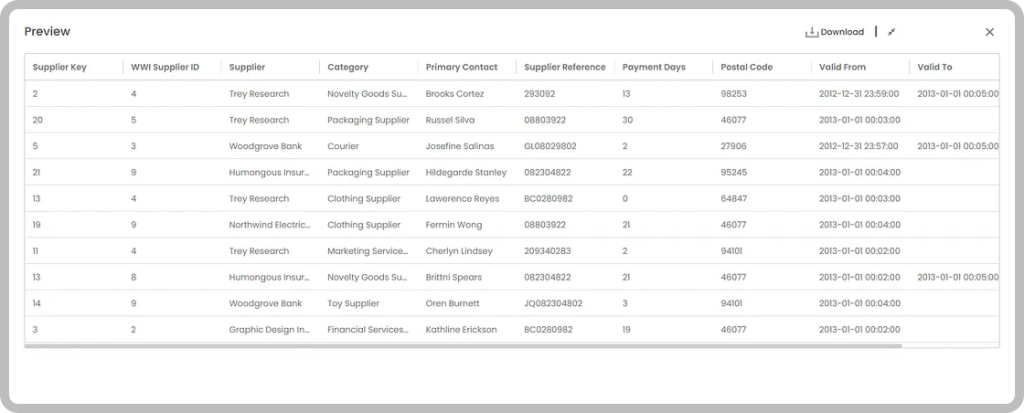Select the Kathline Erickson cell
Screen dimensions: 1024x413
(x=461, y=329)
